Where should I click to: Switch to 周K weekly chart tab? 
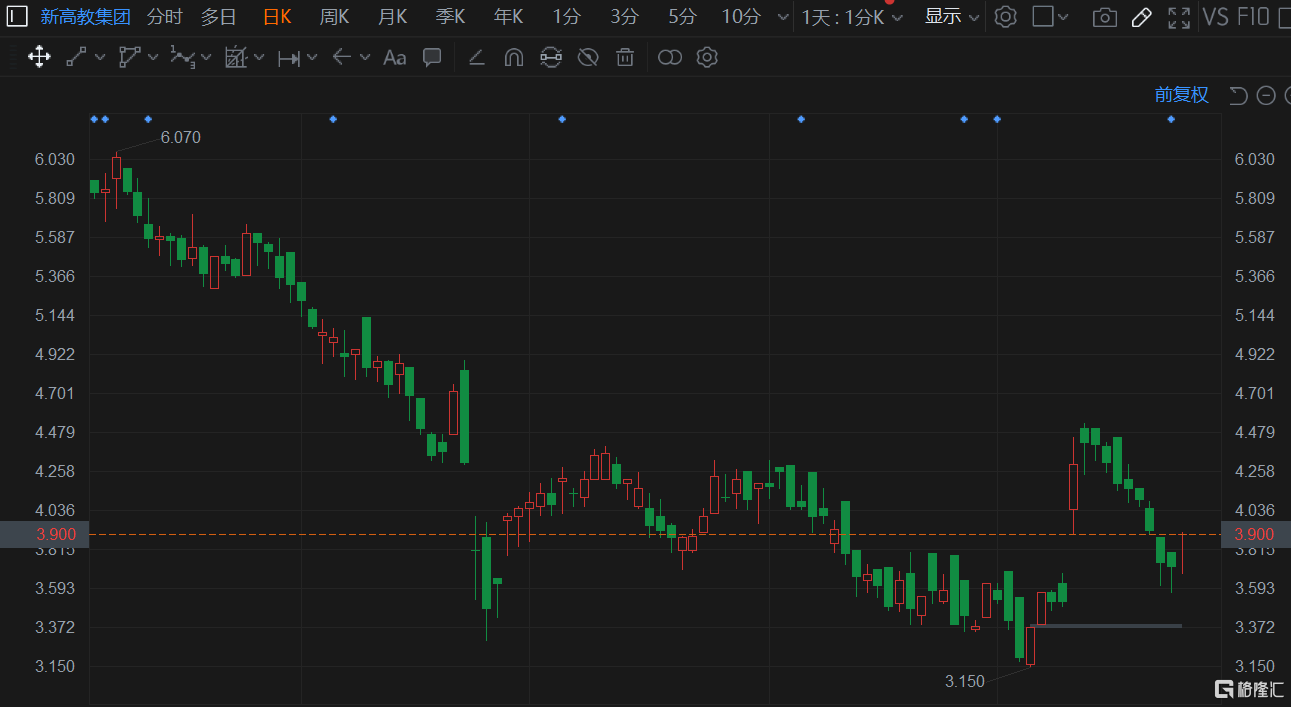click(334, 17)
